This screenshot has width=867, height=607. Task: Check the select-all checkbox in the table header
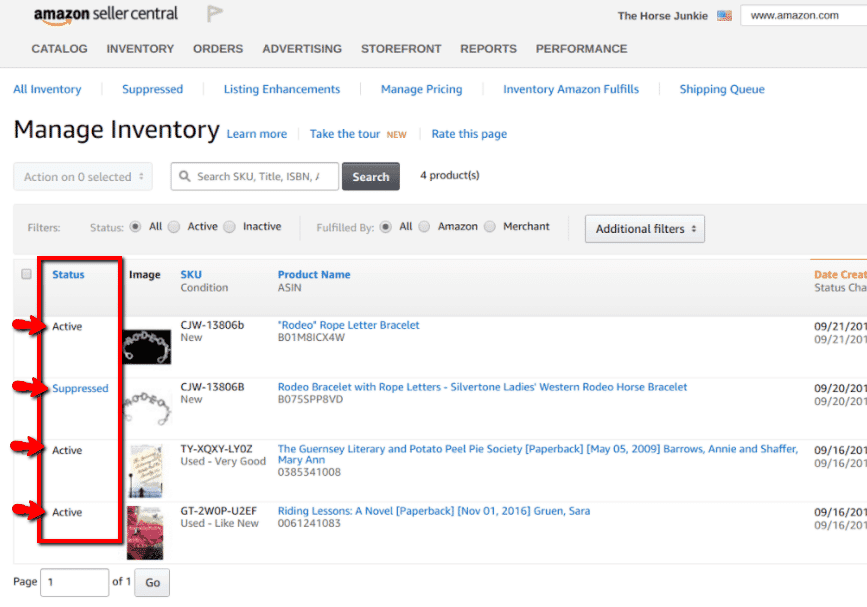click(x=25, y=273)
